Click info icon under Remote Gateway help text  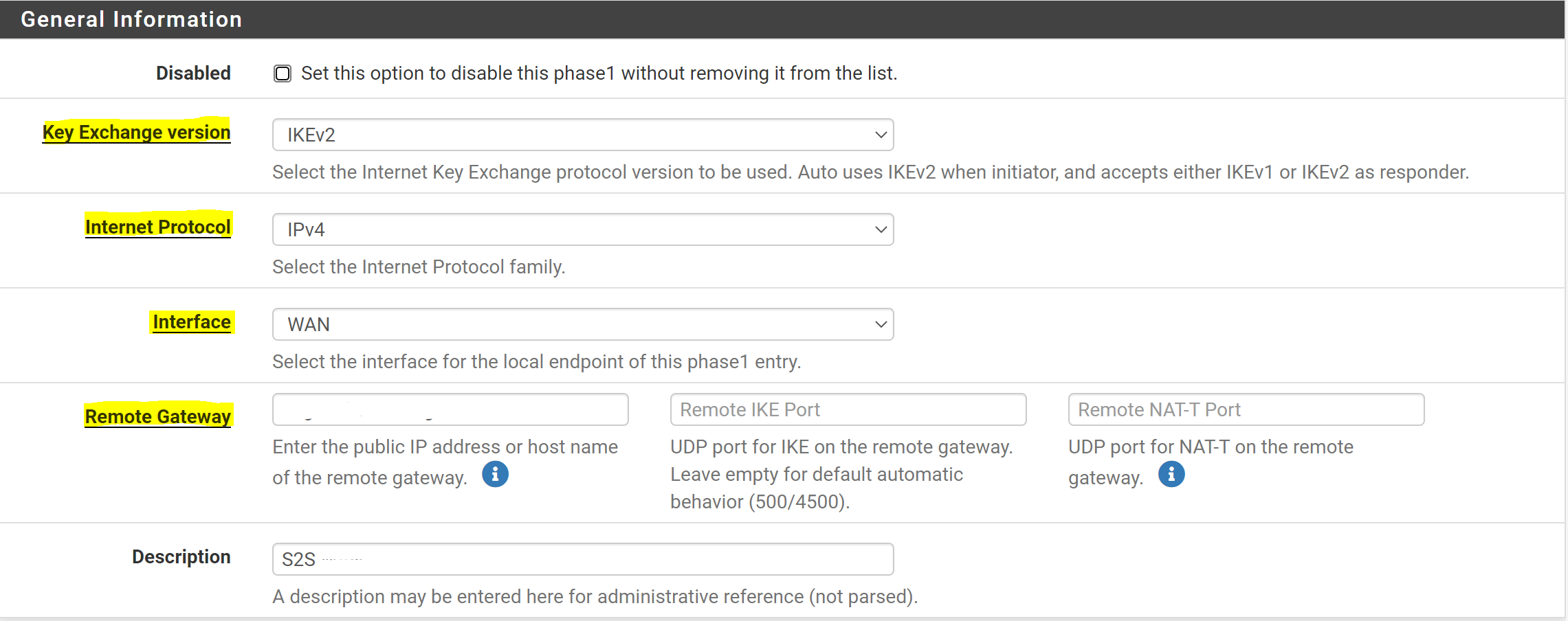pos(495,474)
